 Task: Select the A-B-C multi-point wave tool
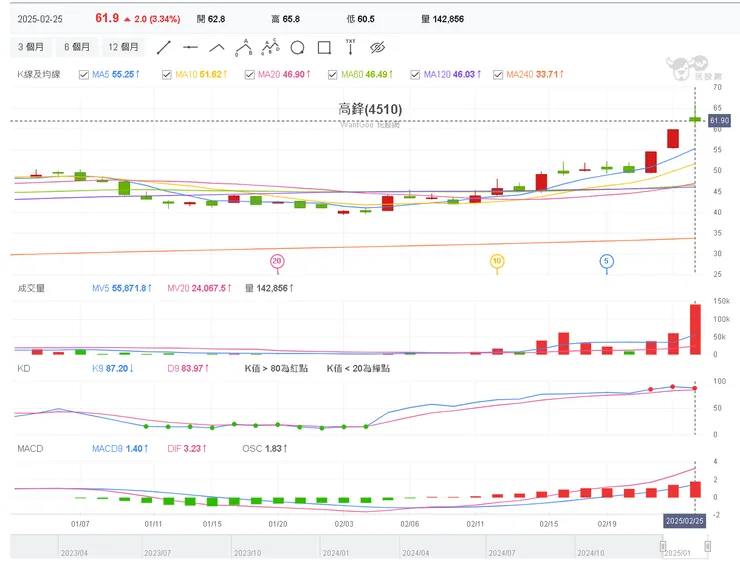coord(271,47)
